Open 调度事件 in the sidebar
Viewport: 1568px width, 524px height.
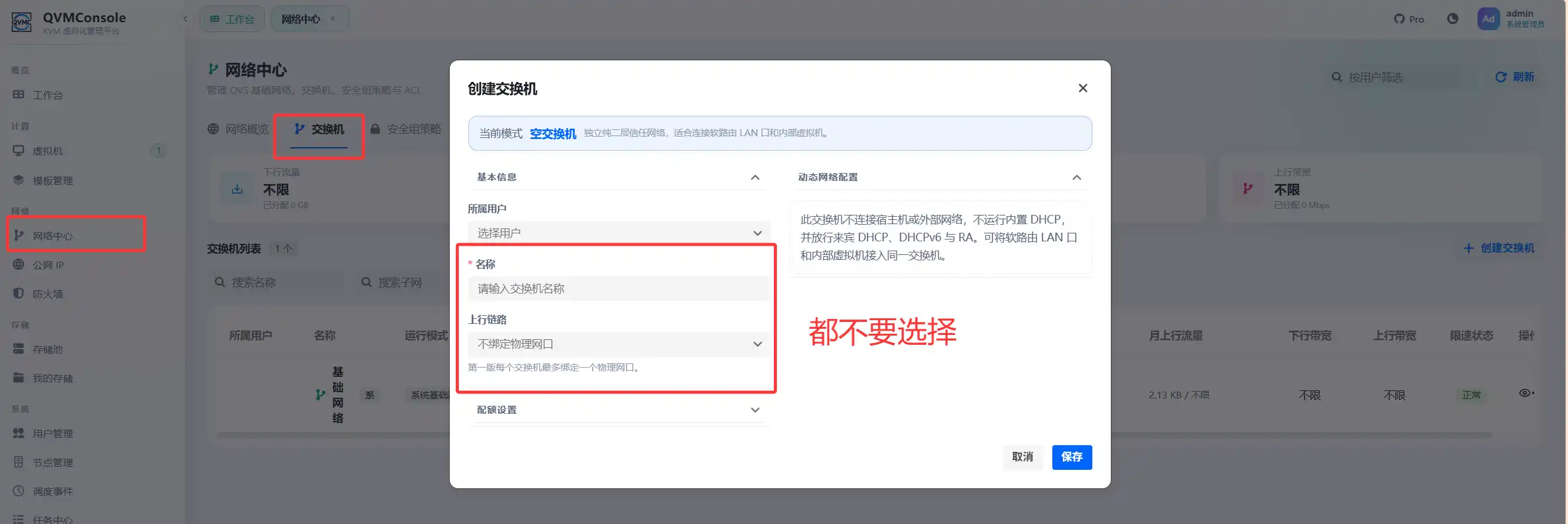pos(53,491)
